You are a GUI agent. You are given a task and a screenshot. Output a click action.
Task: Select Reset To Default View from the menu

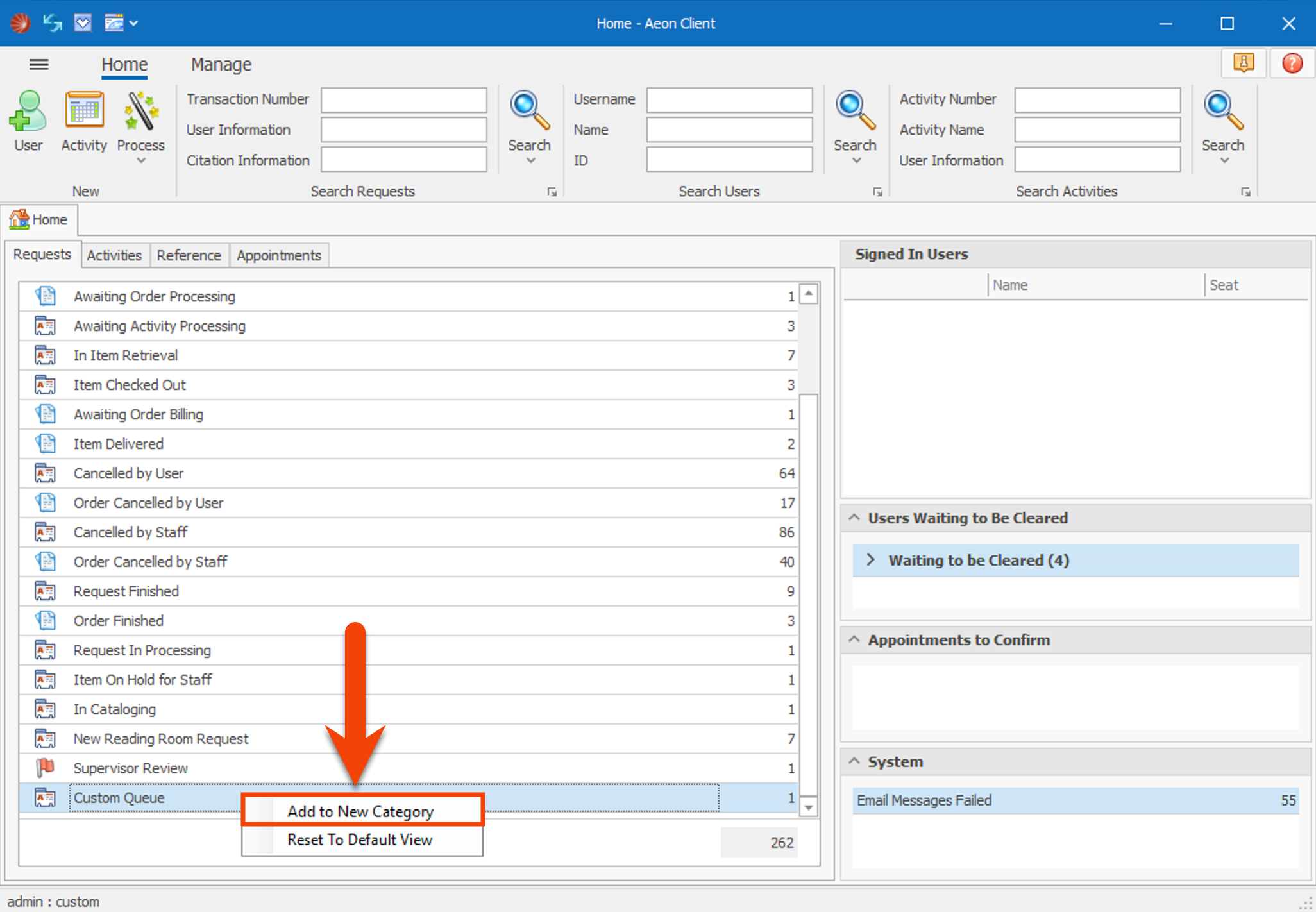coord(359,840)
